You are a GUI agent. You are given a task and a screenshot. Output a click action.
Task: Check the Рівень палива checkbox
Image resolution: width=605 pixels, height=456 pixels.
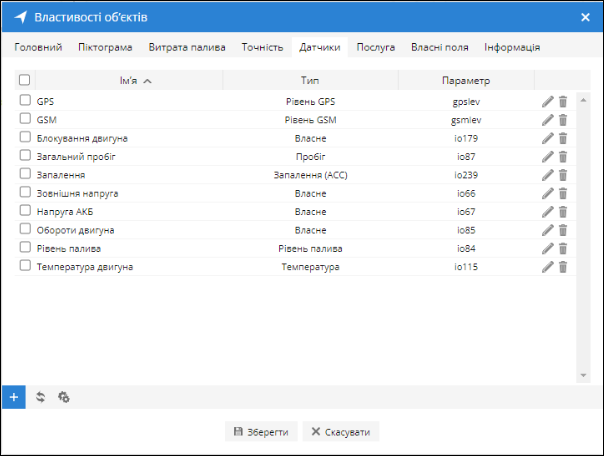pyautogui.click(x=25, y=247)
